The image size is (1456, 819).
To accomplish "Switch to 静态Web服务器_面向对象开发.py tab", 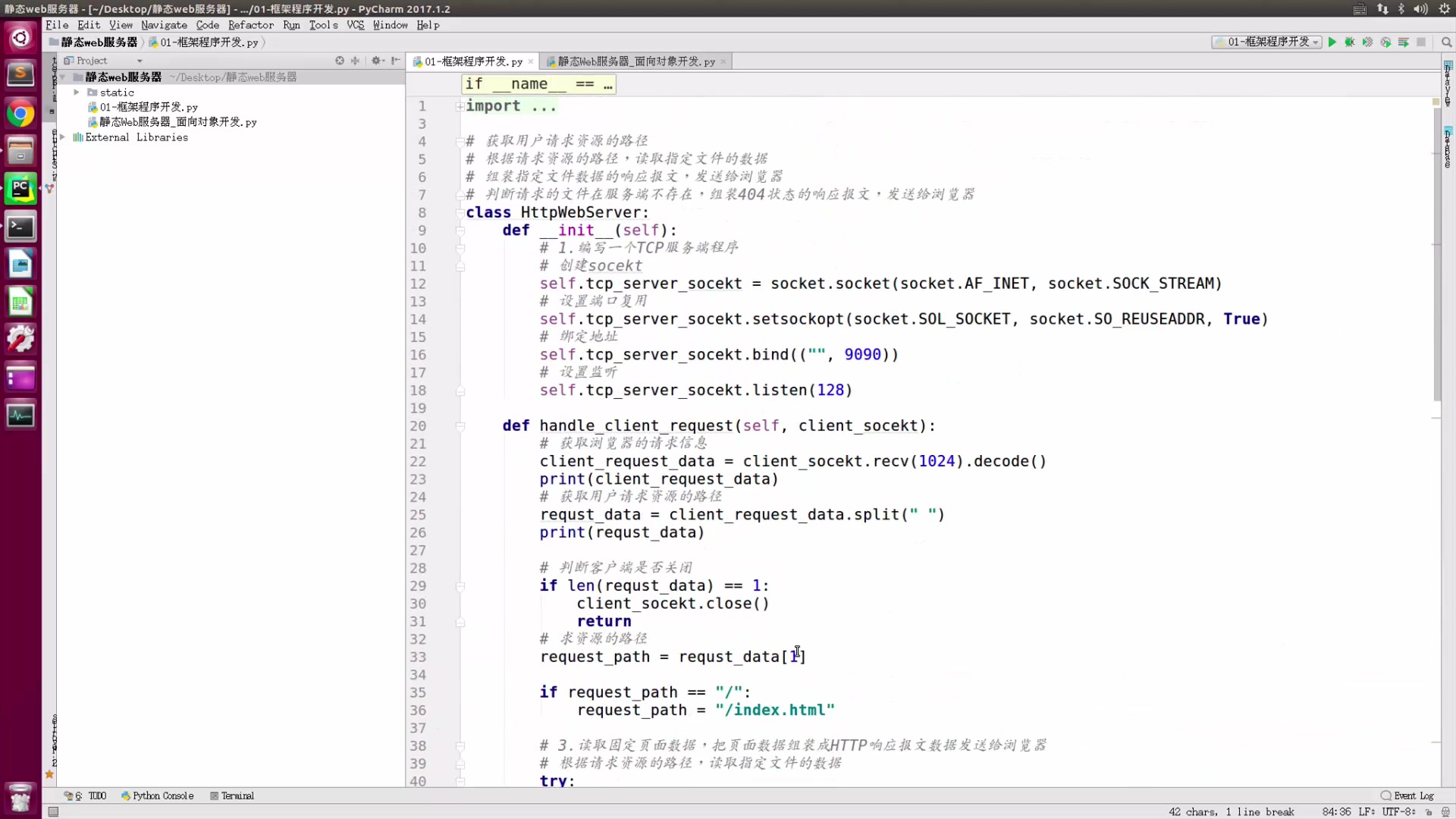I will [x=635, y=61].
